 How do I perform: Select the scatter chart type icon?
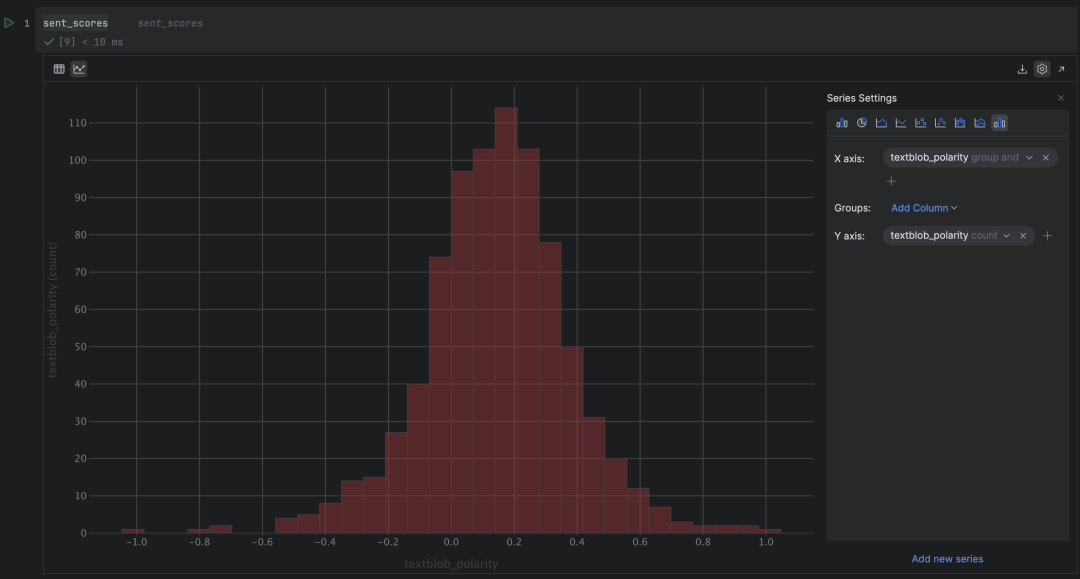tap(920, 123)
